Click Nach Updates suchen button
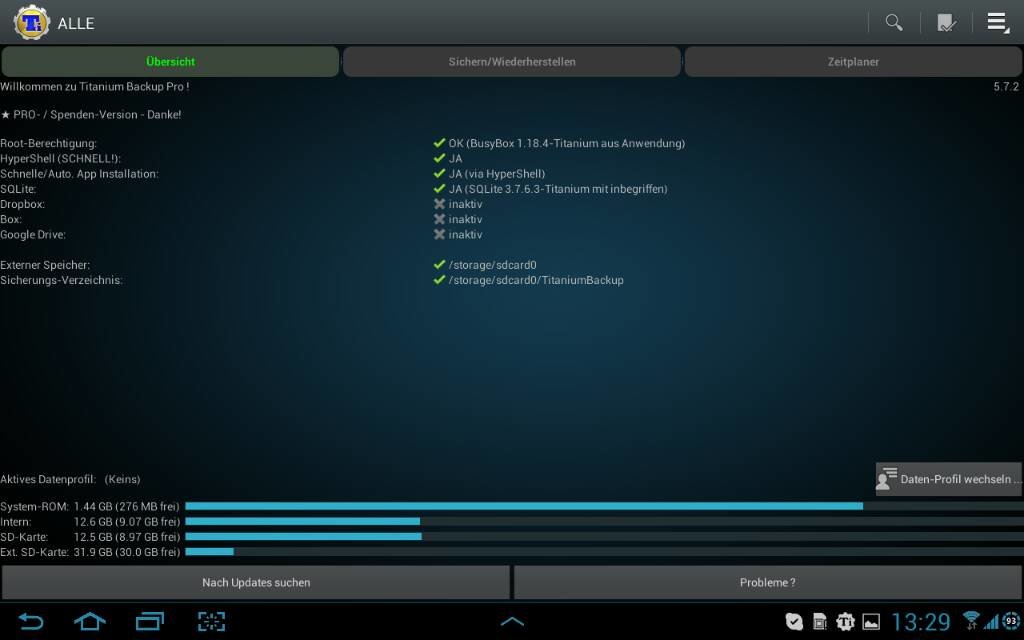1024x640 pixels. point(256,582)
